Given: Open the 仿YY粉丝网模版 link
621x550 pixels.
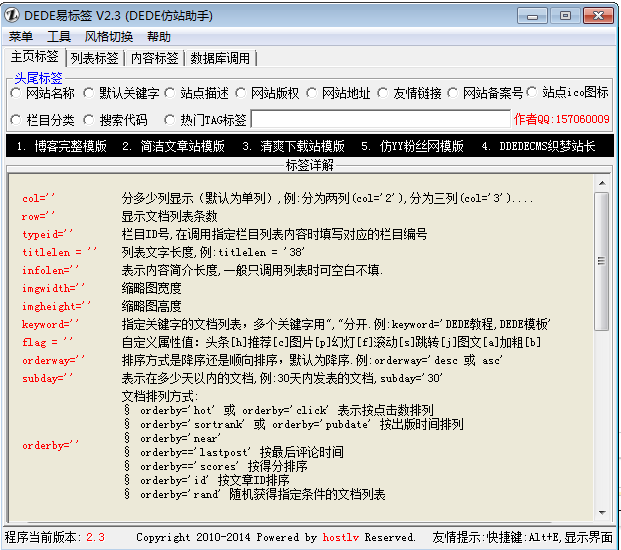Looking at the screenshot, I should point(412,146).
